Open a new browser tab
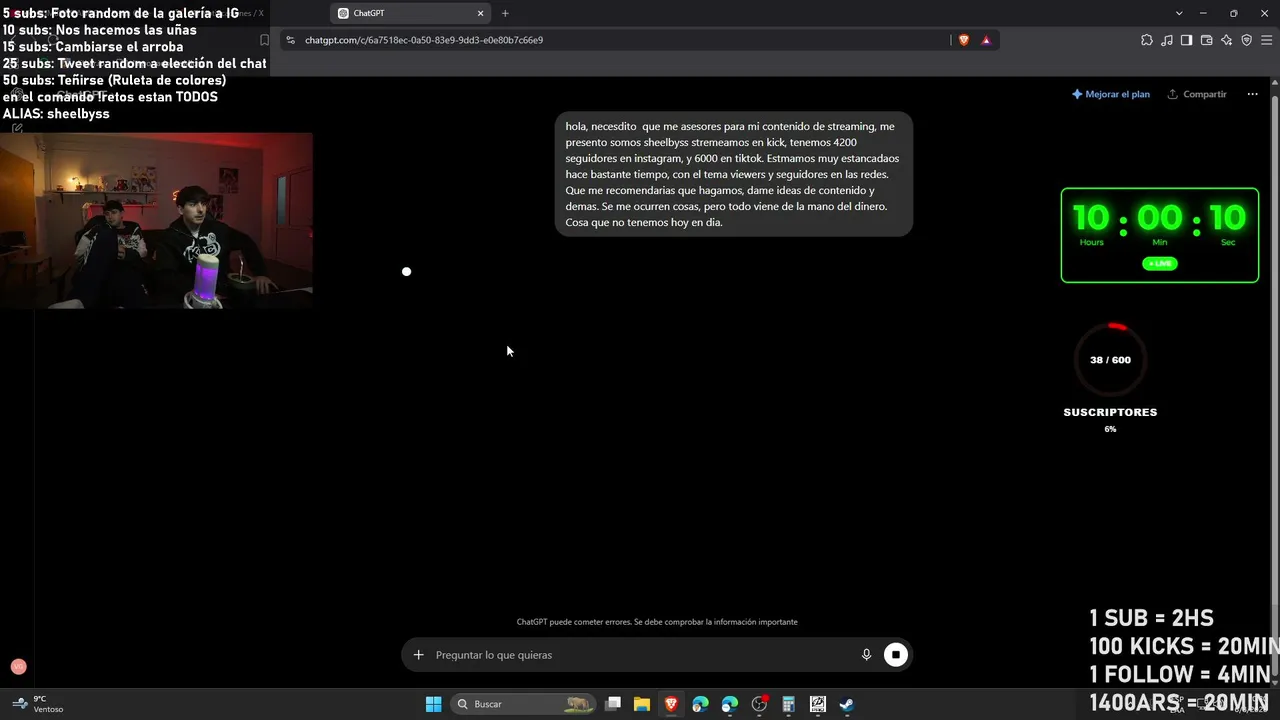This screenshot has height=720, width=1280. (x=505, y=13)
